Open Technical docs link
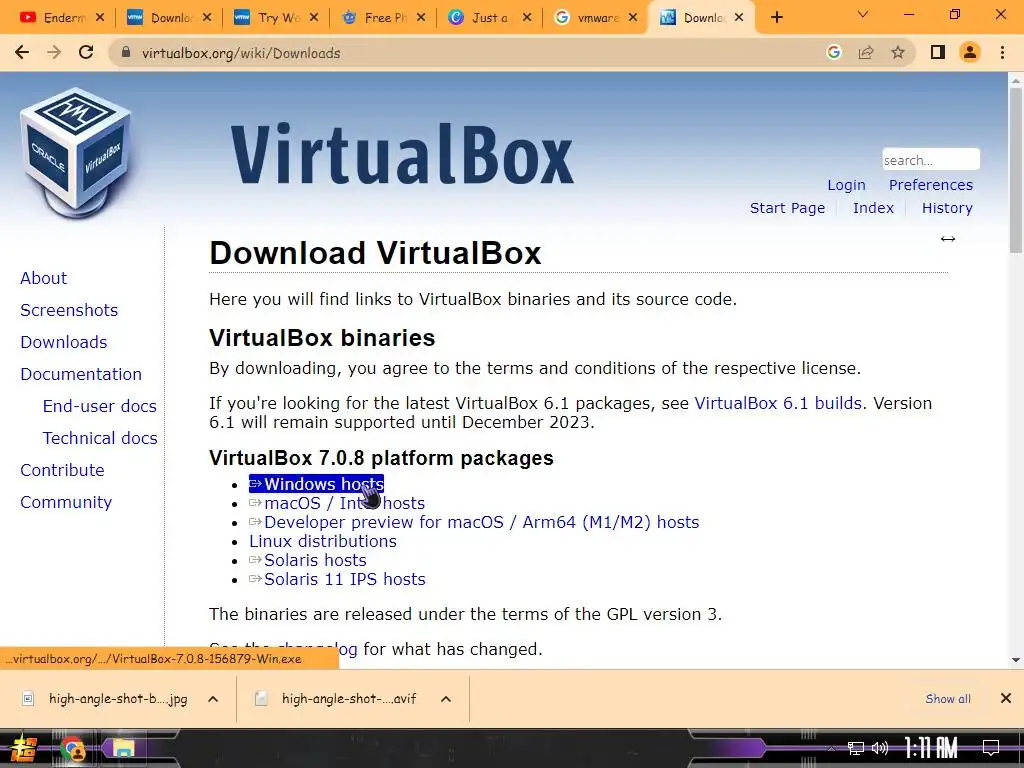This screenshot has height=768, width=1024. [100, 438]
